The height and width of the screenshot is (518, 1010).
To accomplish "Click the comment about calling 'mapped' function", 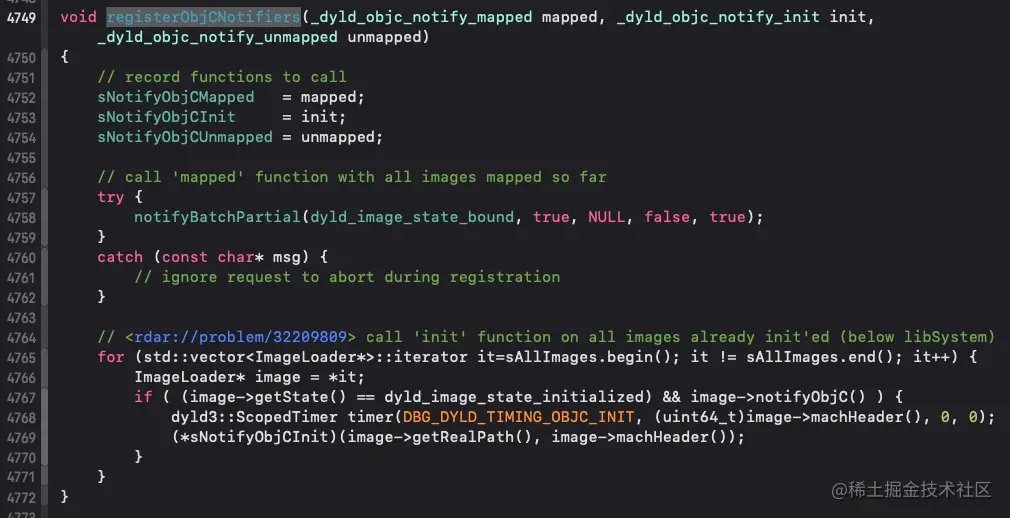I will click(x=352, y=177).
